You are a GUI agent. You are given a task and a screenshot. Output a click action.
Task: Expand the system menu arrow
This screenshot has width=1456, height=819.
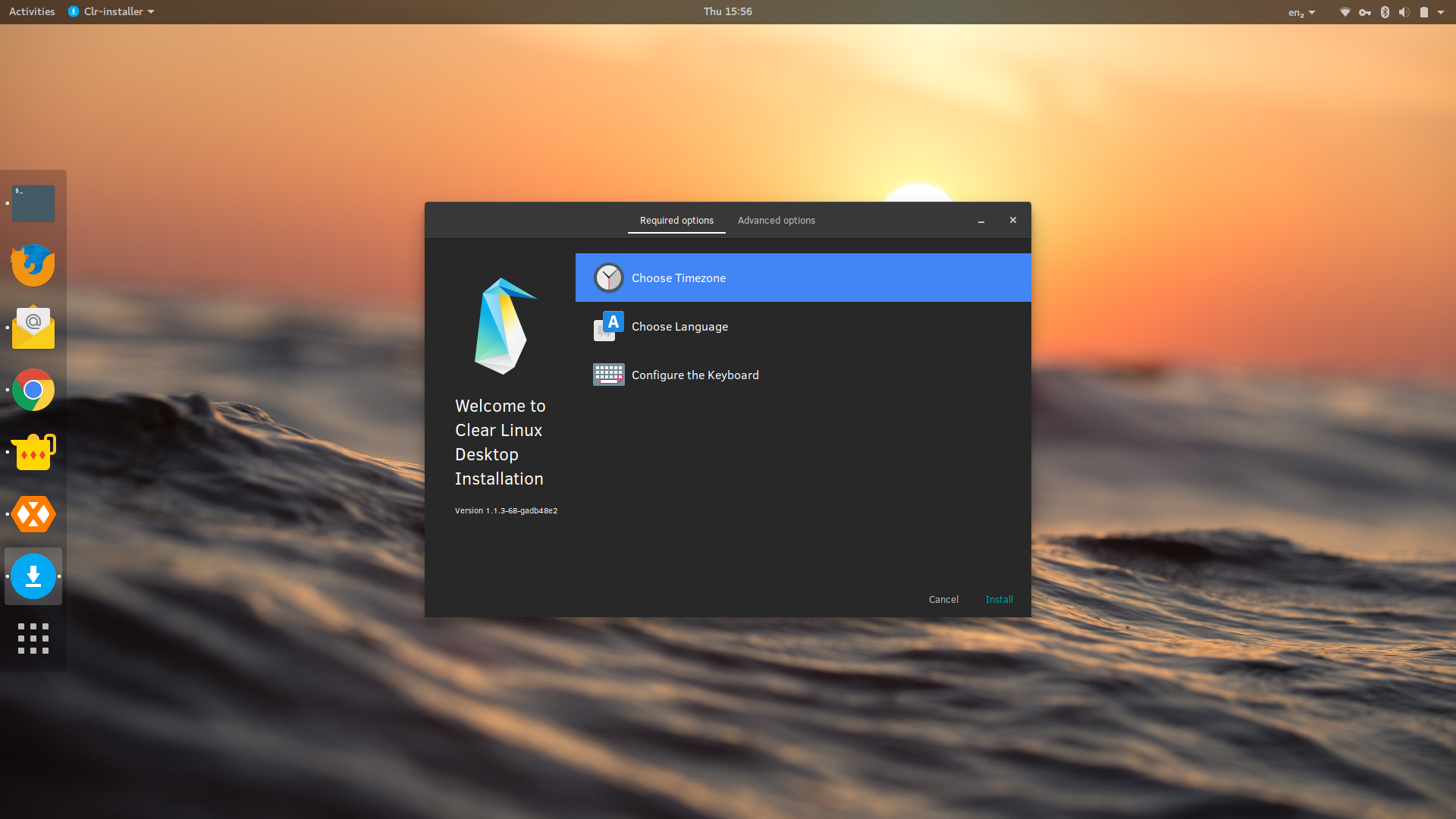coord(1441,12)
